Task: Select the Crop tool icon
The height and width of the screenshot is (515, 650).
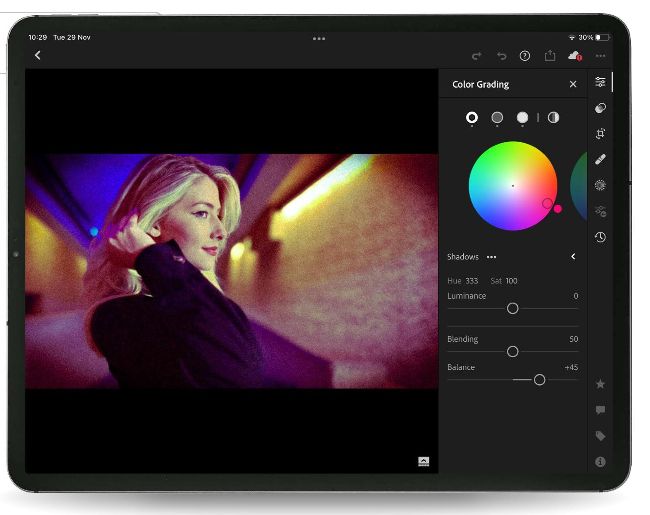Action: click(600, 134)
